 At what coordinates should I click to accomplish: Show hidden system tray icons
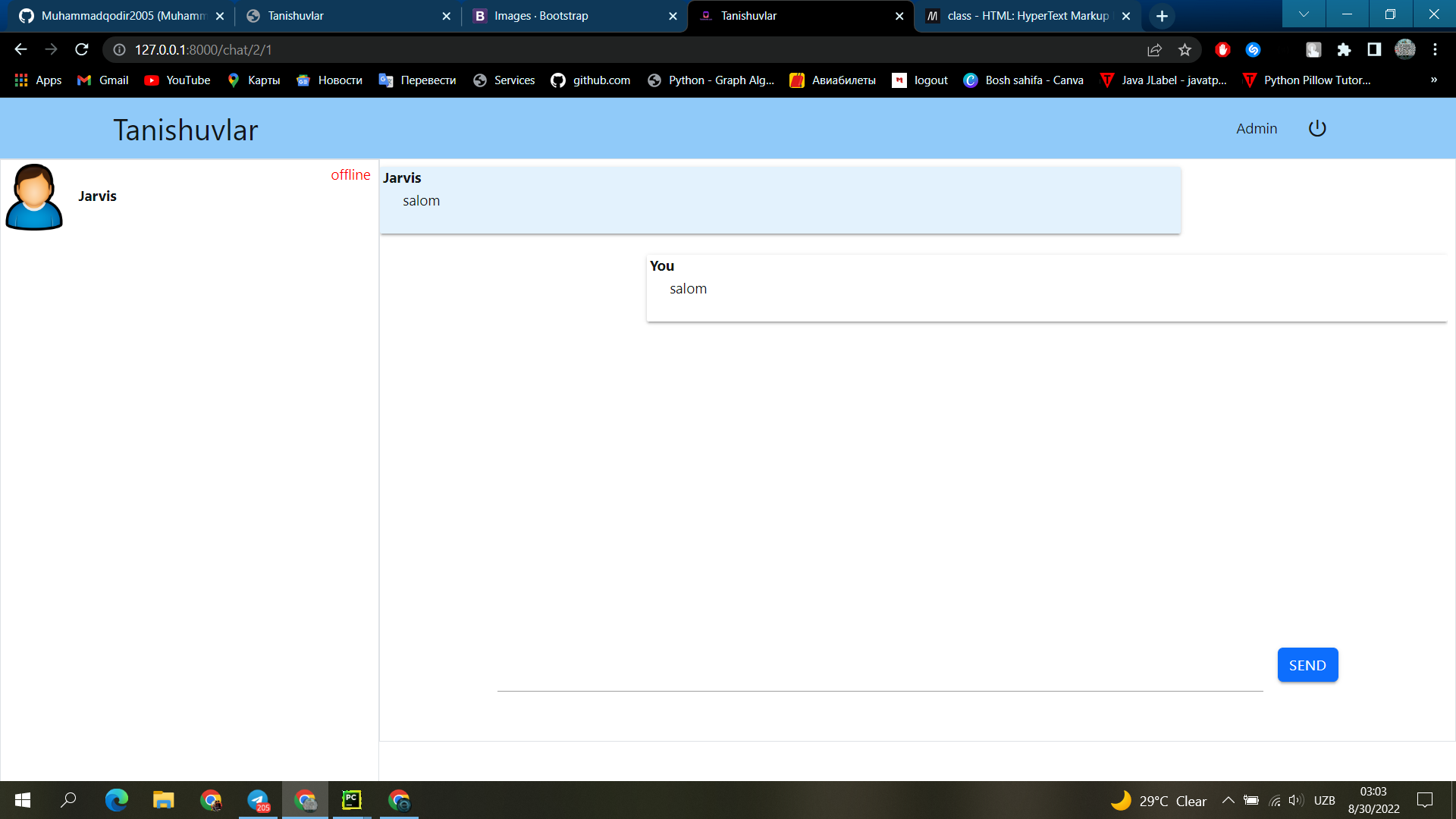tap(1228, 801)
